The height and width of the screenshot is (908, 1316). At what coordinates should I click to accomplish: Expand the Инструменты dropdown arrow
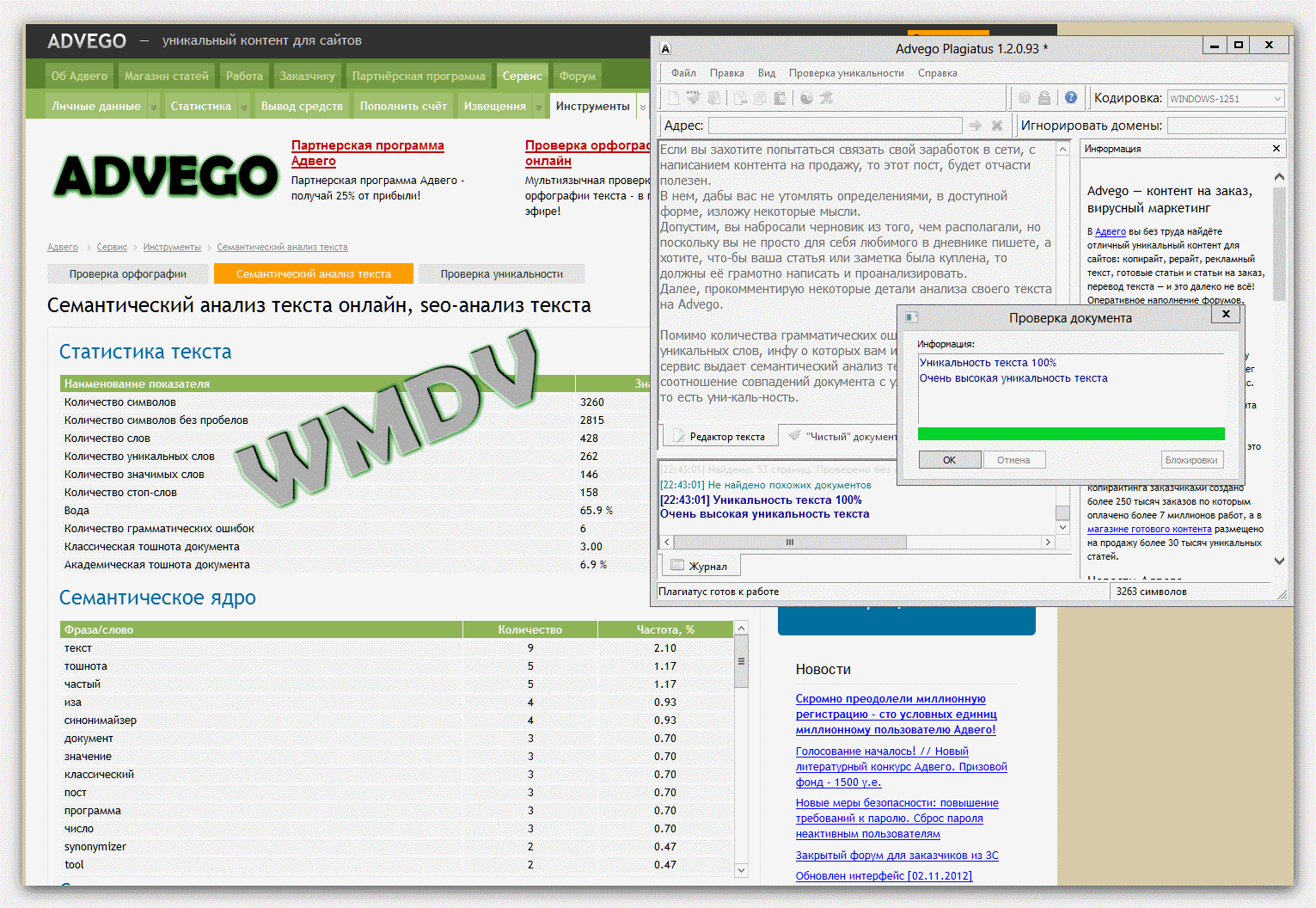coord(642,107)
